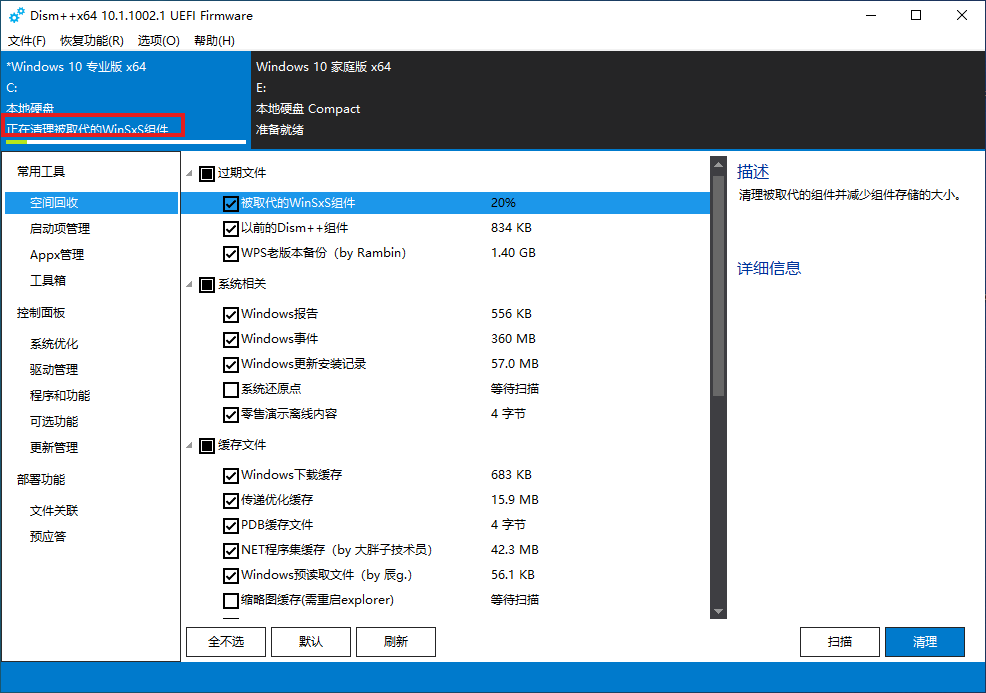Open 系统优化 in the sidebar
The height and width of the screenshot is (693, 986).
point(54,343)
